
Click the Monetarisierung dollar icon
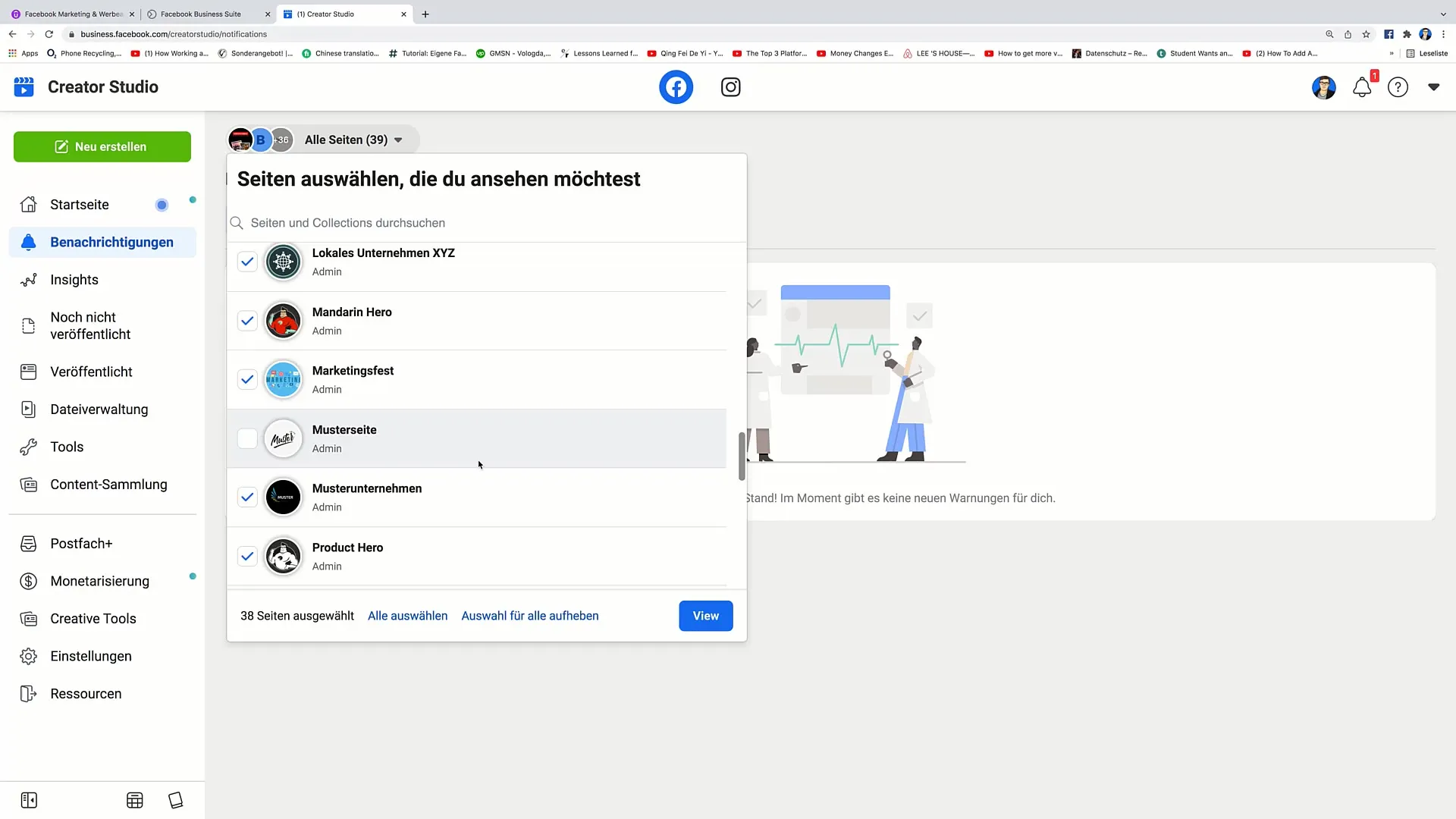tap(29, 582)
